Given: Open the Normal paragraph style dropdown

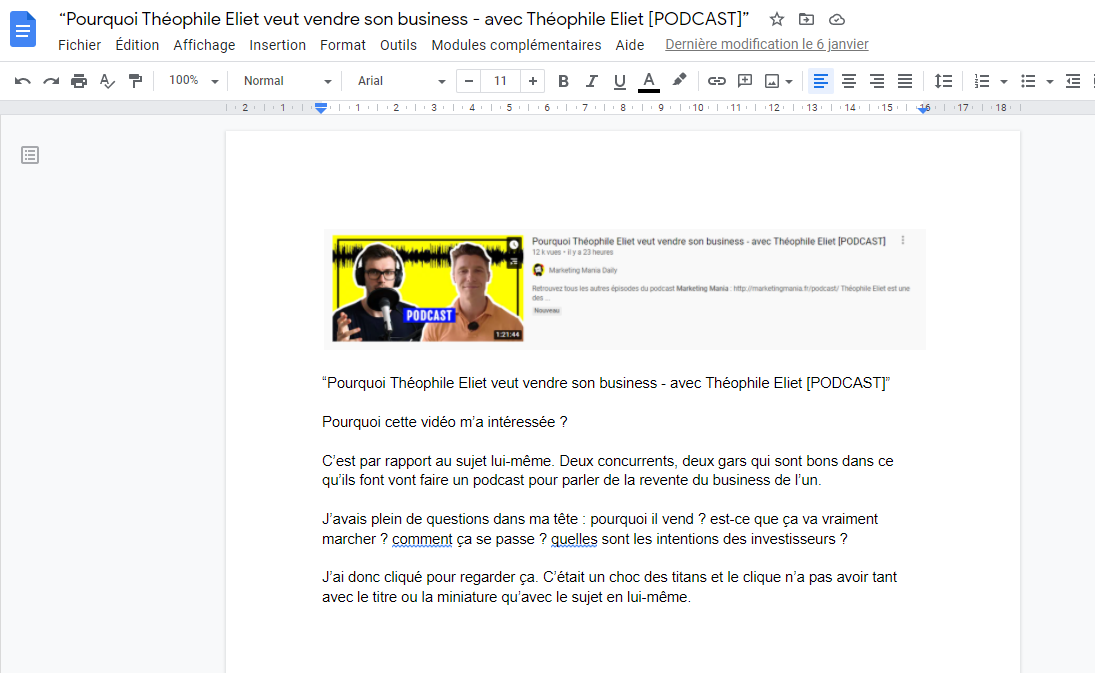Looking at the screenshot, I should click(287, 81).
